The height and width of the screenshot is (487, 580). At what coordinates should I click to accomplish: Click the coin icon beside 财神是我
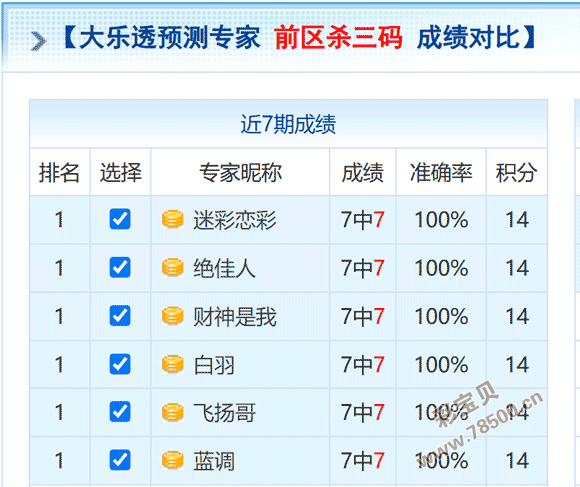click(x=172, y=316)
